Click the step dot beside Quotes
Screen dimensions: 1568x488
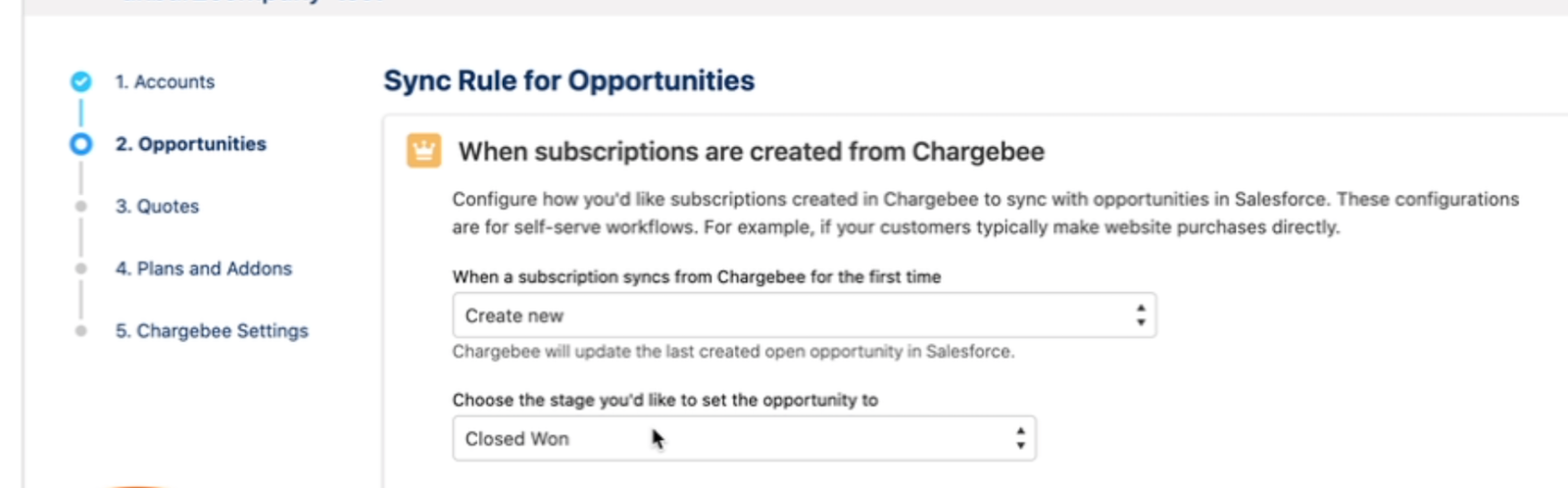pos(81,206)
